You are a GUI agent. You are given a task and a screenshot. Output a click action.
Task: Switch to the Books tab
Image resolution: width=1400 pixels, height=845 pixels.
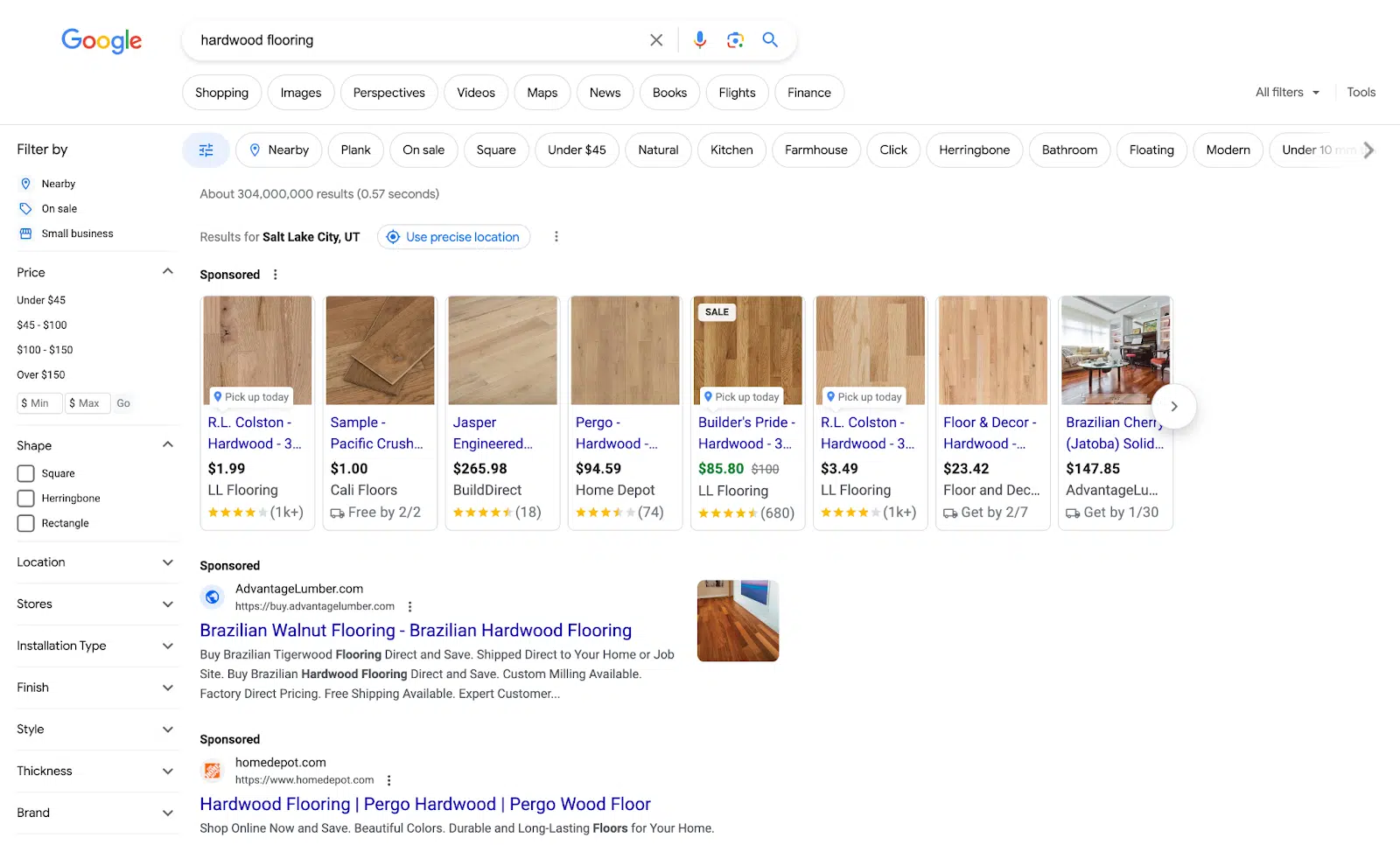(670, 93)
